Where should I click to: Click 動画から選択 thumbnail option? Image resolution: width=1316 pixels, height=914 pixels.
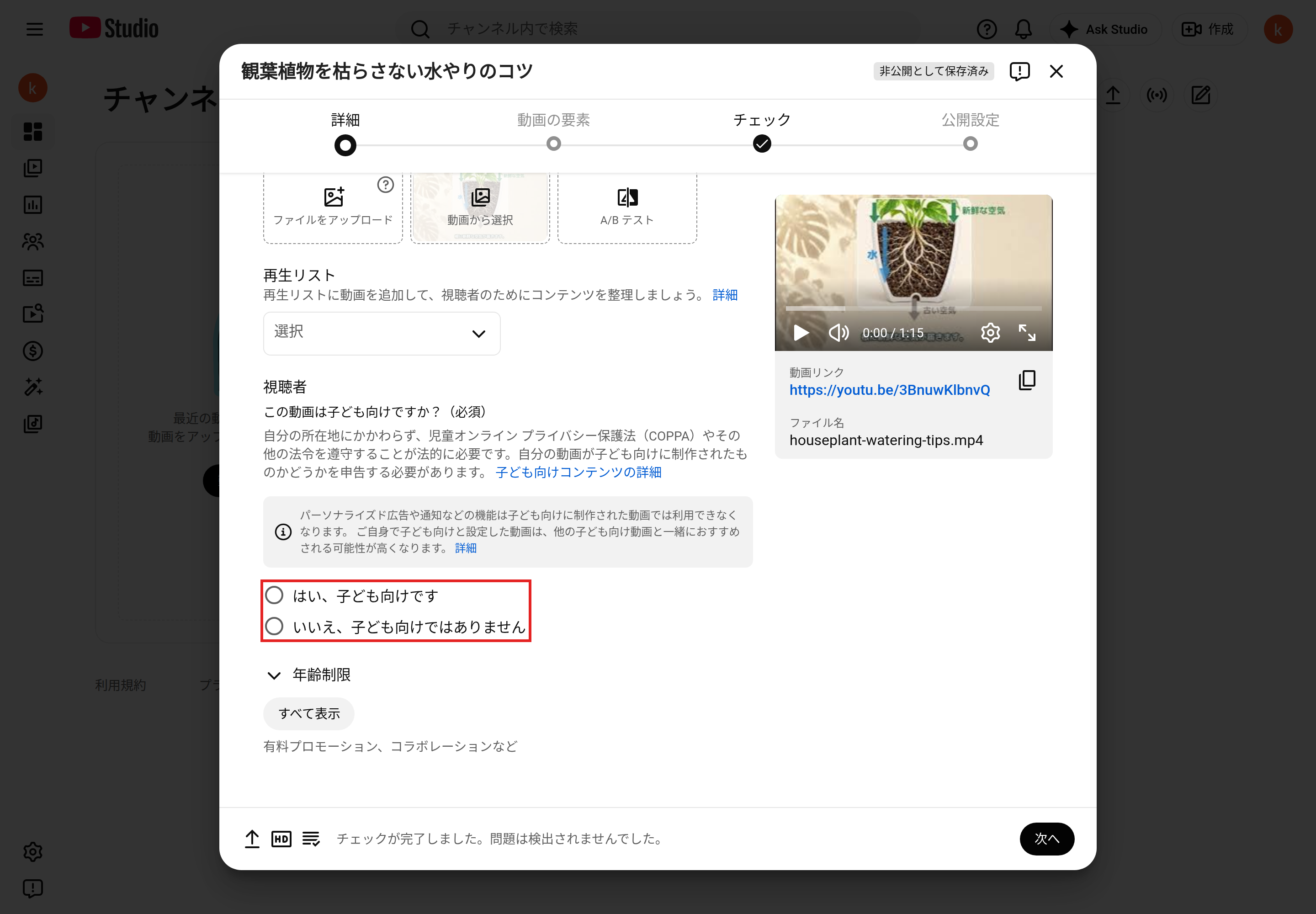[480, 207]
